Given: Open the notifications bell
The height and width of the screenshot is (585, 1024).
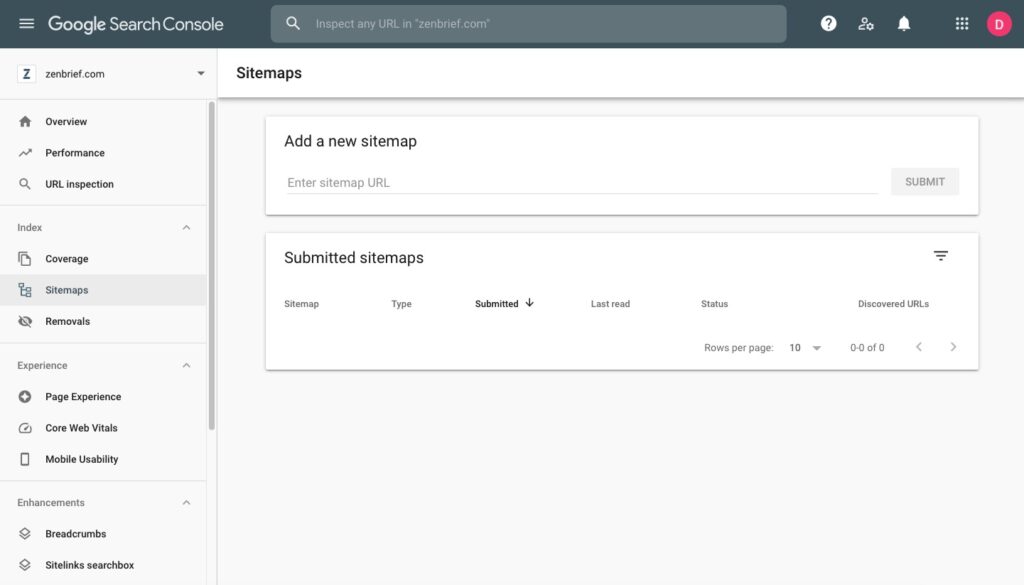Looking at the screenshot, I should tap(903, 24).
